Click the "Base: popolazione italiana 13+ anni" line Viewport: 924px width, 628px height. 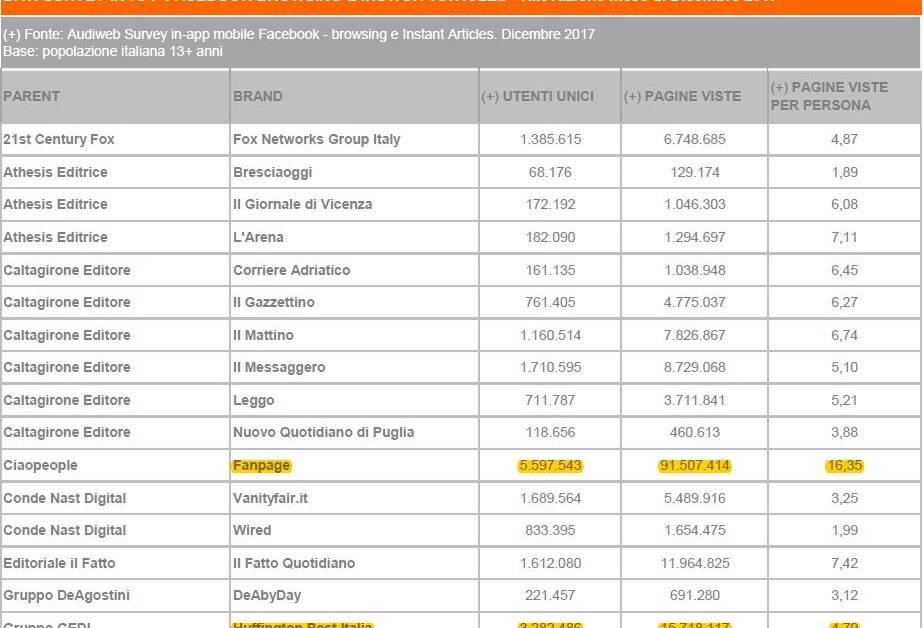(x=113, y=51)
